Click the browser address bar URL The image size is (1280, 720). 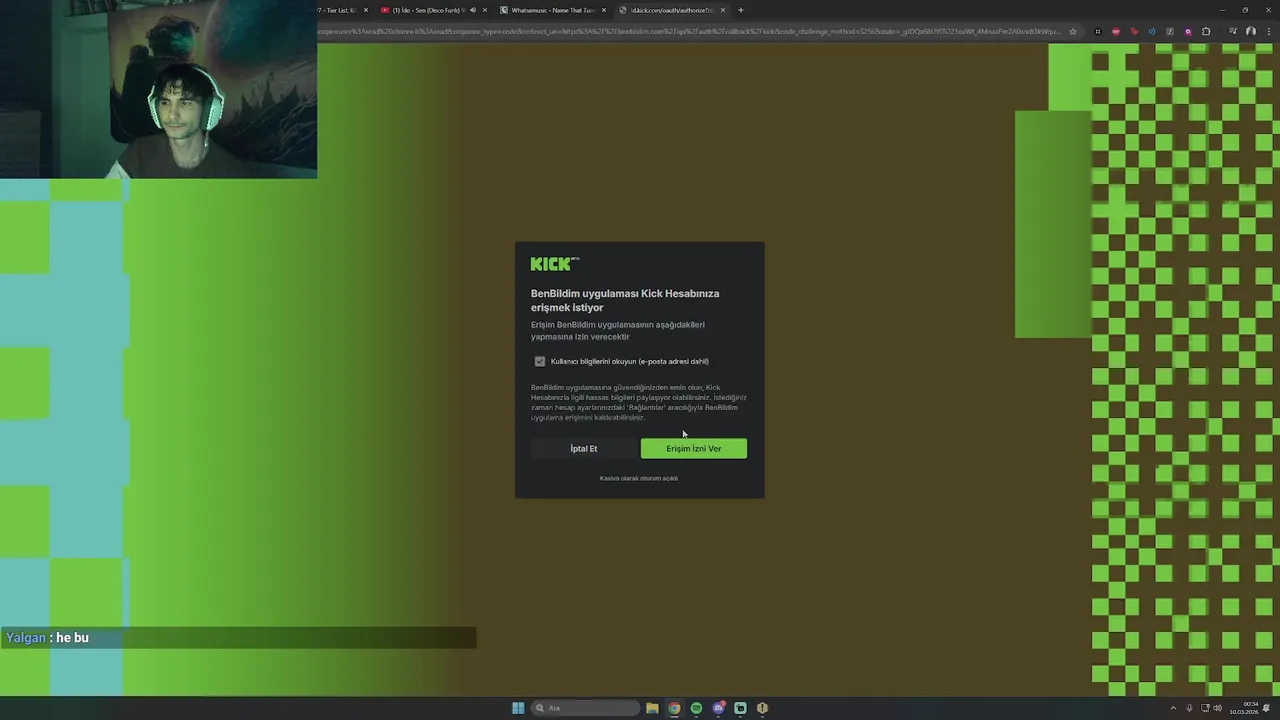[x=690, y=31]
